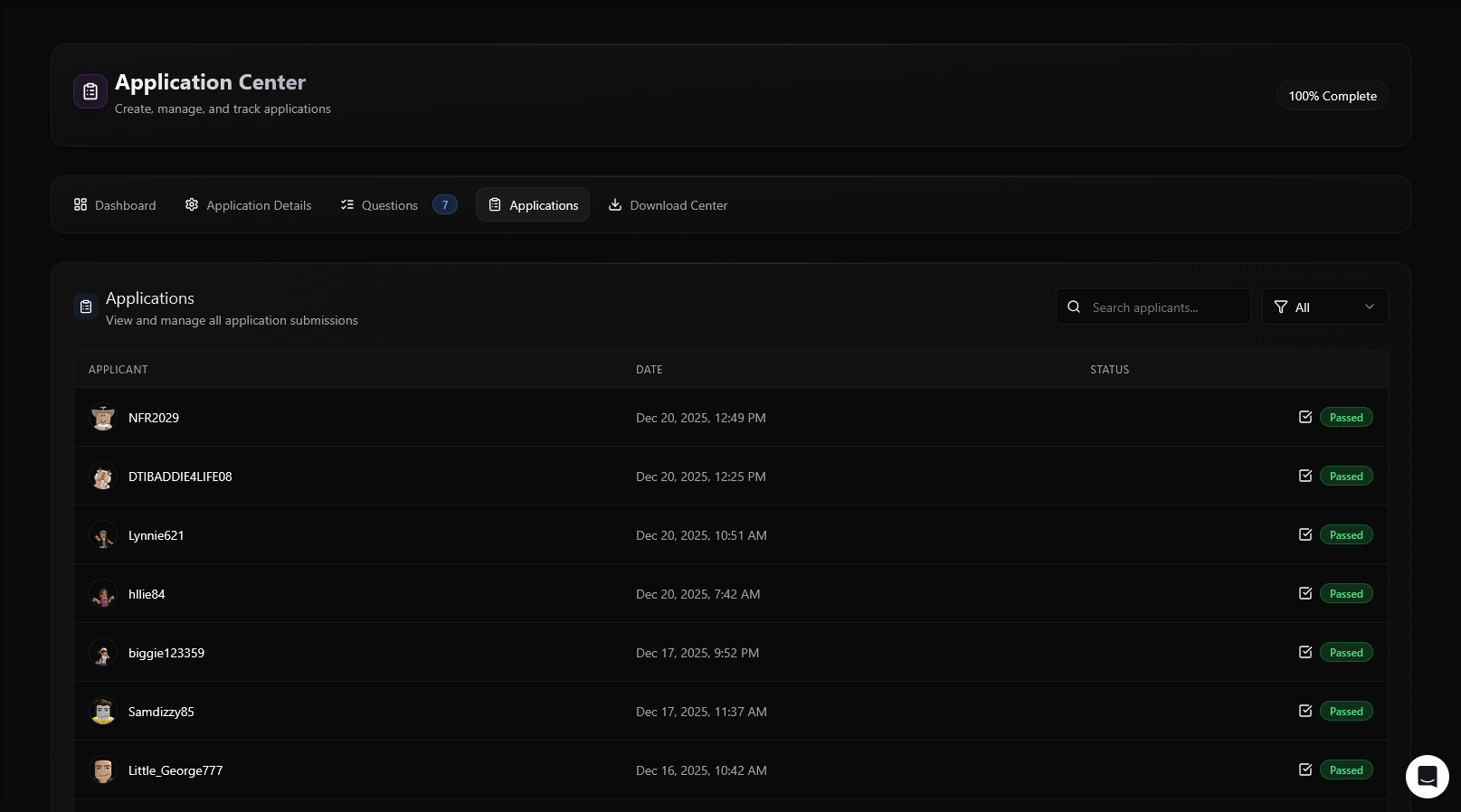
Task: Click NFR2029's avatar image
Action: pyautogui.click(x=103, y=418)
